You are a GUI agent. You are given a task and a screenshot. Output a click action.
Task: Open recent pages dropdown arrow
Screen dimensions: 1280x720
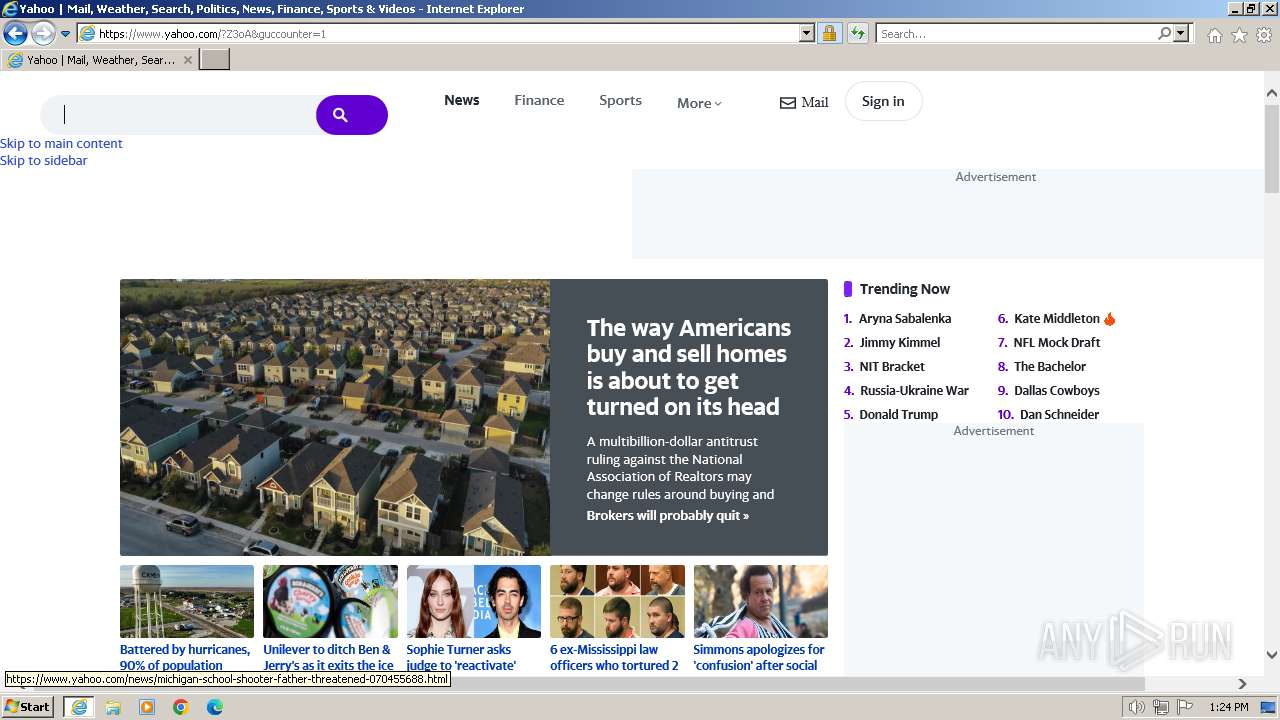[x=66, y=34]
